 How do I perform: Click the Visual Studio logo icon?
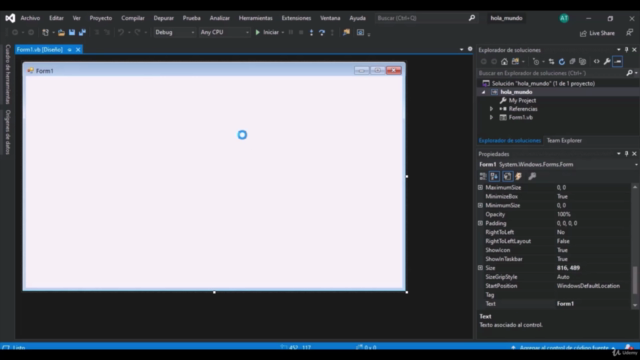click(x=10, y=18)
